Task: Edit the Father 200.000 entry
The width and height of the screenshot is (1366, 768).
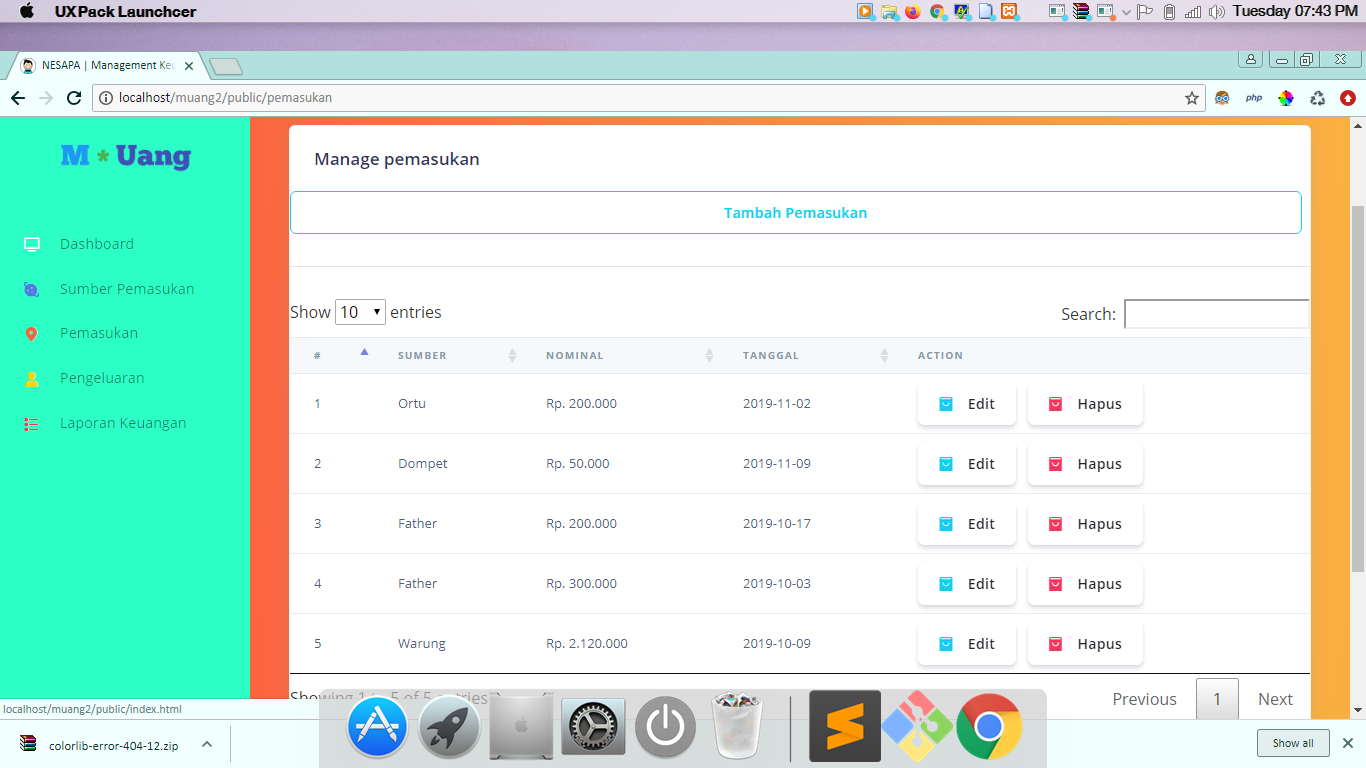Action: coord(967,524)
